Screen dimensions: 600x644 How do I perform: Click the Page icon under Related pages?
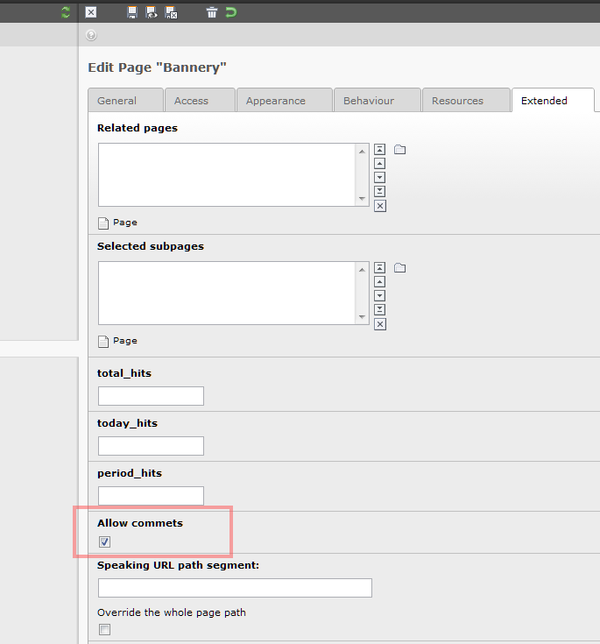[103, 223]
